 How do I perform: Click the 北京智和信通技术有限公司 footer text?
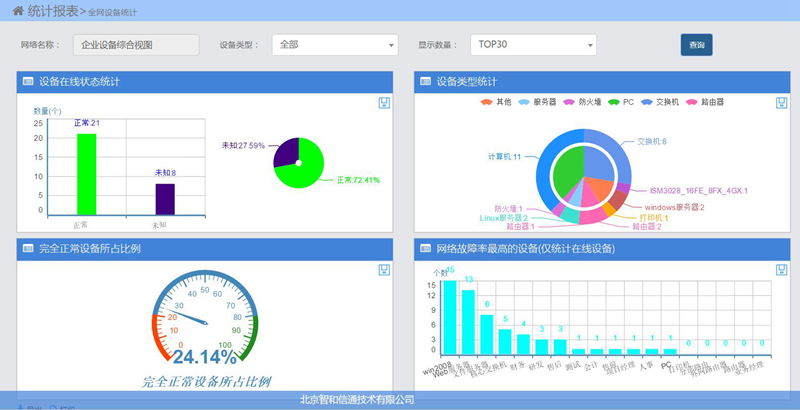357,400
